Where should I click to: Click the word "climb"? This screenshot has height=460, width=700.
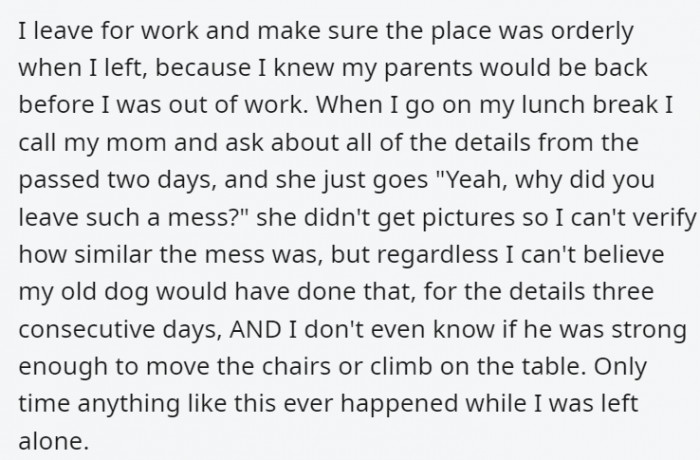pos(401,367)
